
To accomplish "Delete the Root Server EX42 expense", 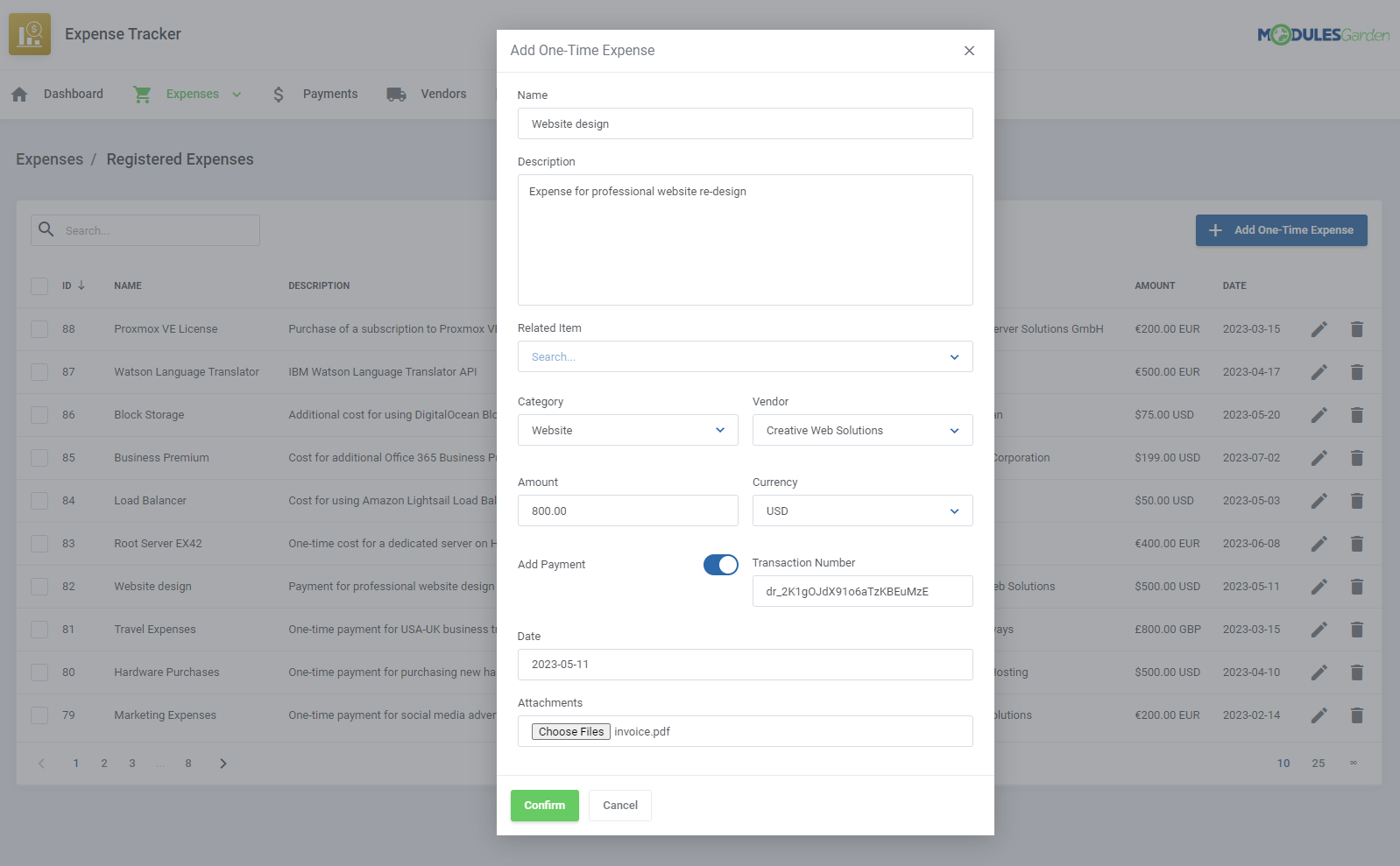I will [1357, 544].
